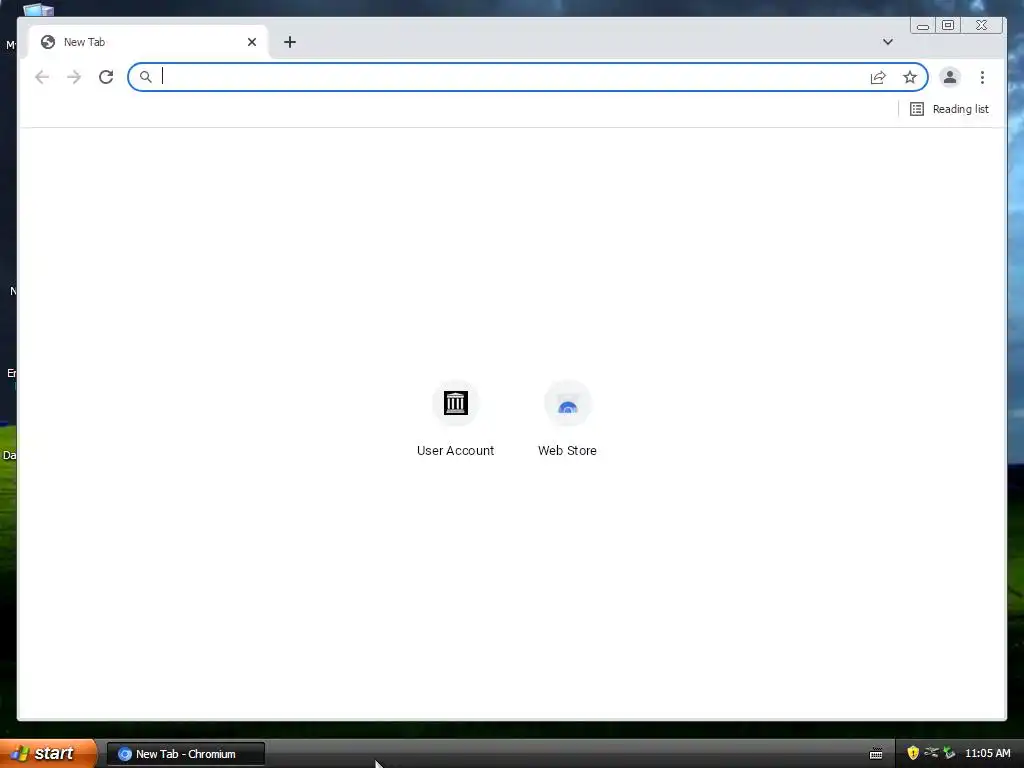Close the Chromium window
1024x768 pixels.
[x=982, y=25]
